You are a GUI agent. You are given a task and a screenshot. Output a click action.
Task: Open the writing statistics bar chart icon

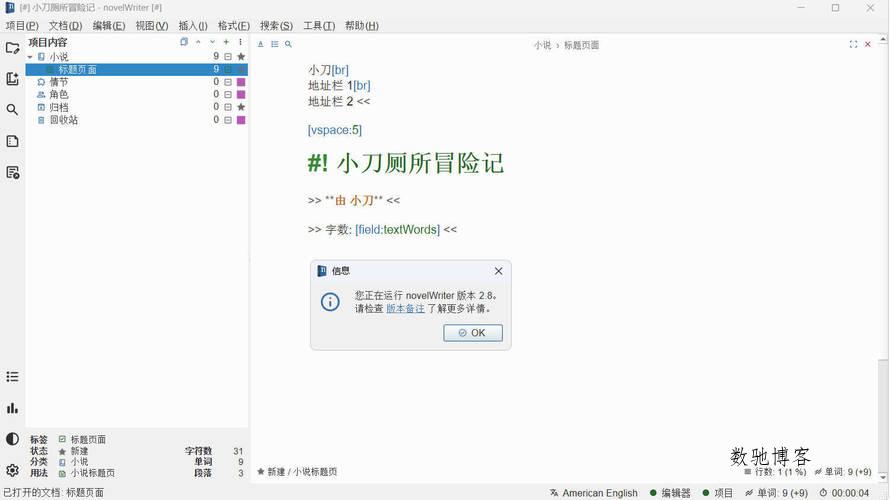(12, 408)
